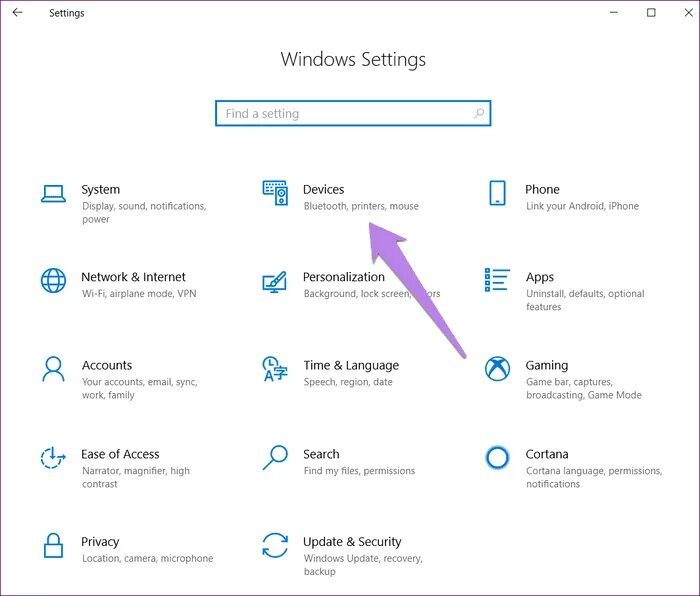The width and height of the screenshot is (700, 596).
Task: Click the Devices keyboard and speaker icon
Action: click(275, 193)
